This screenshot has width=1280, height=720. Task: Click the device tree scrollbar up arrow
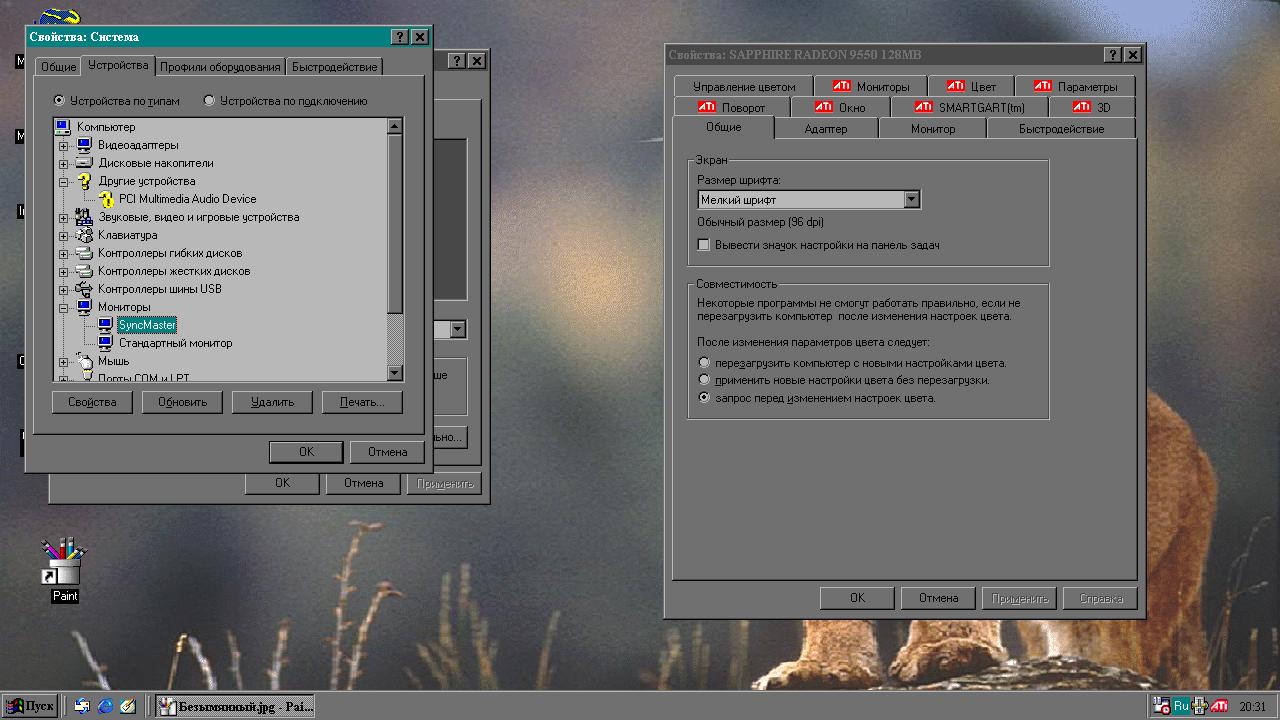(x=394, y=126)
